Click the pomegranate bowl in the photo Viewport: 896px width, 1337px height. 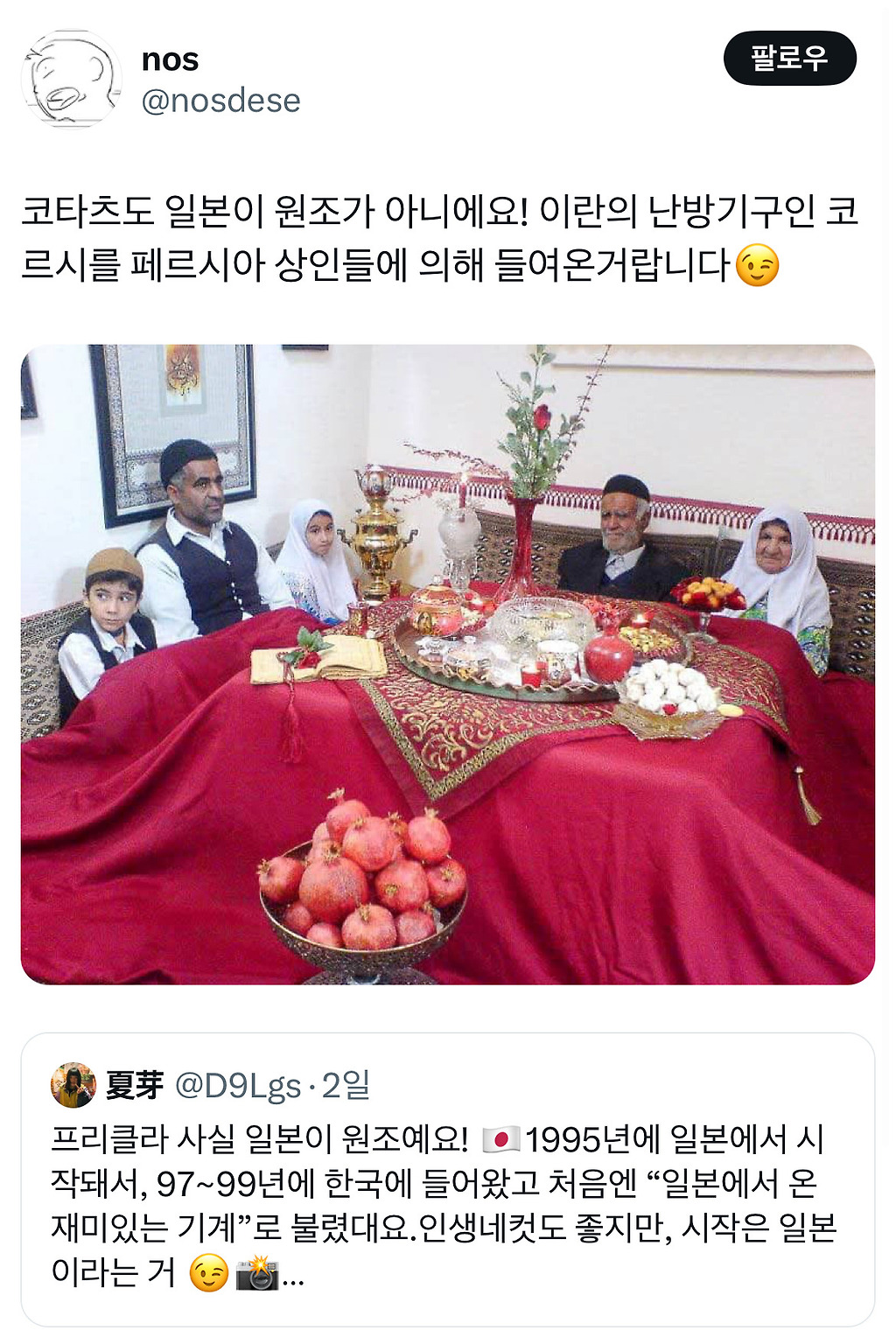point(362,884)
